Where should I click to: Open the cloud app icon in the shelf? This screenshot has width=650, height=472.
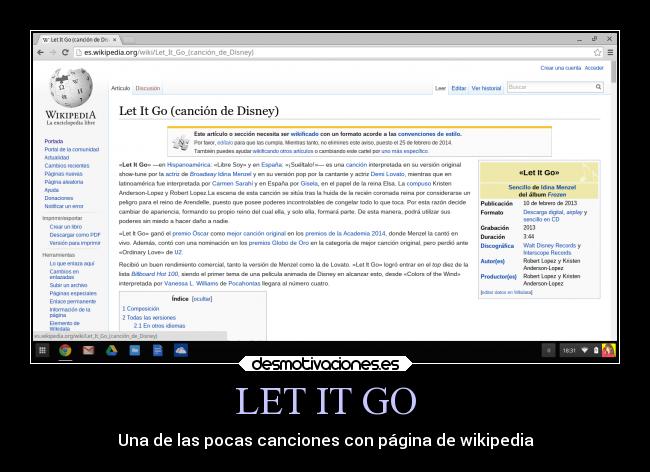pyautogui.click(x=181, y=351)
